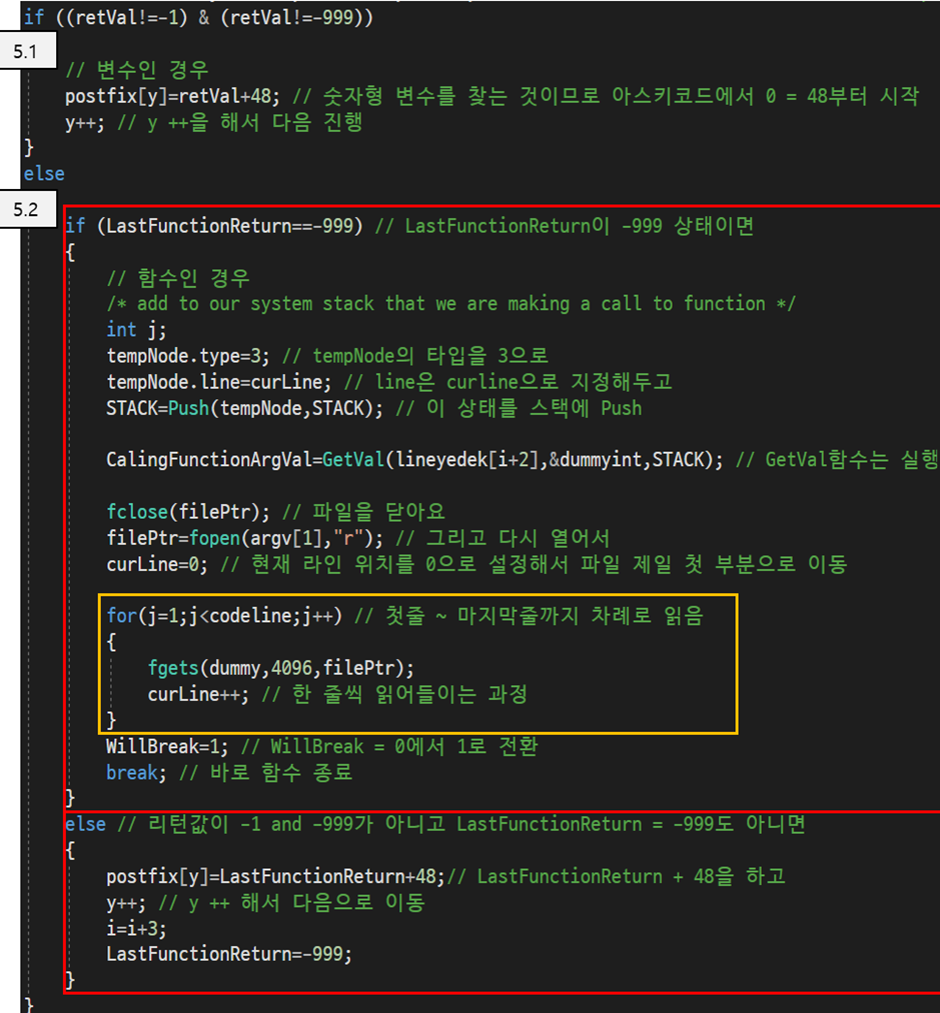The image size is (940, 1013).
Task: Click the comment '// 변수인 경우'
Action: pyautogui.click(x=136, y=70)
